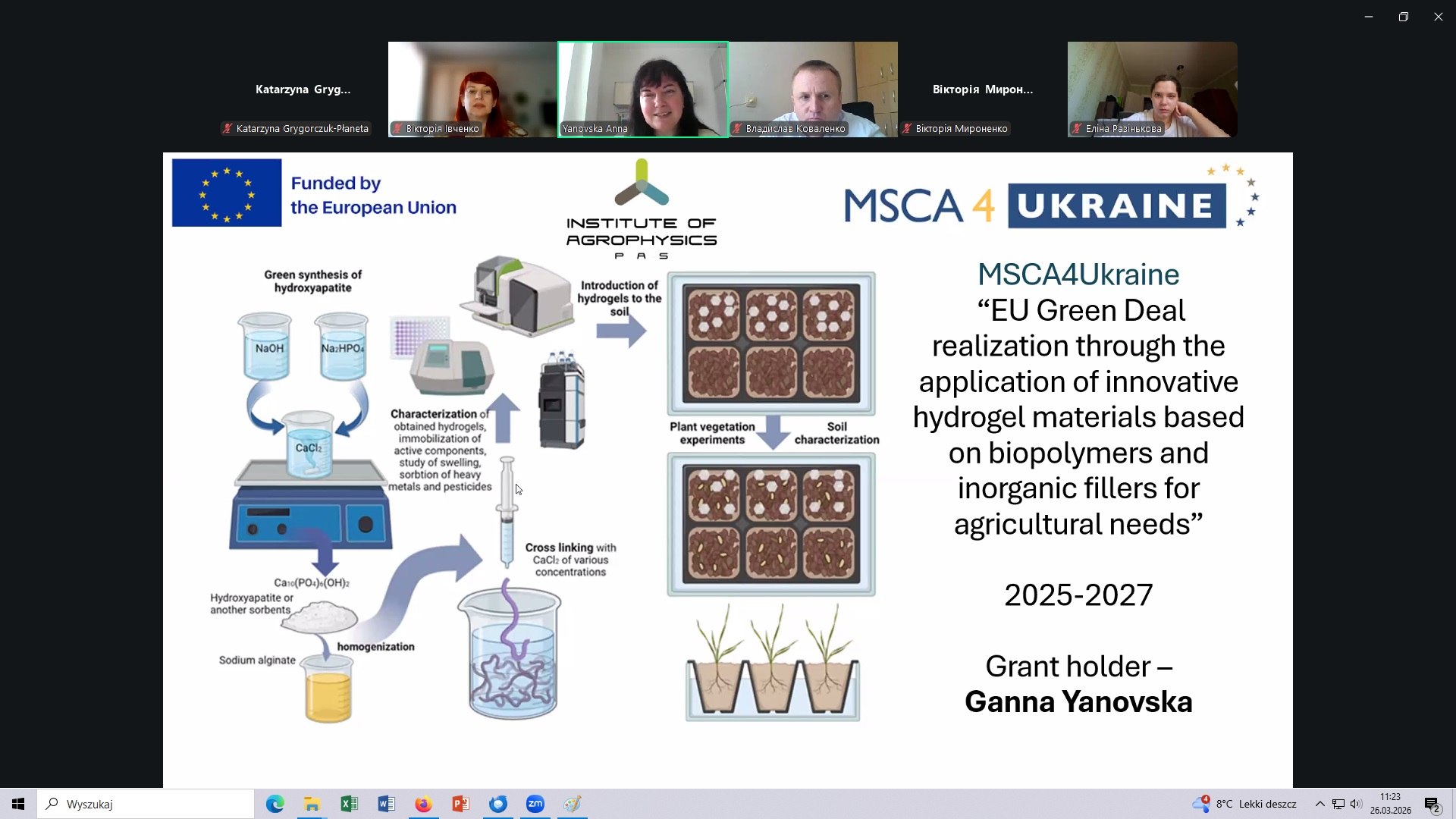1456x819 pixels.
Task: Open the notification center with 2 alerts
Action: 1432,805
